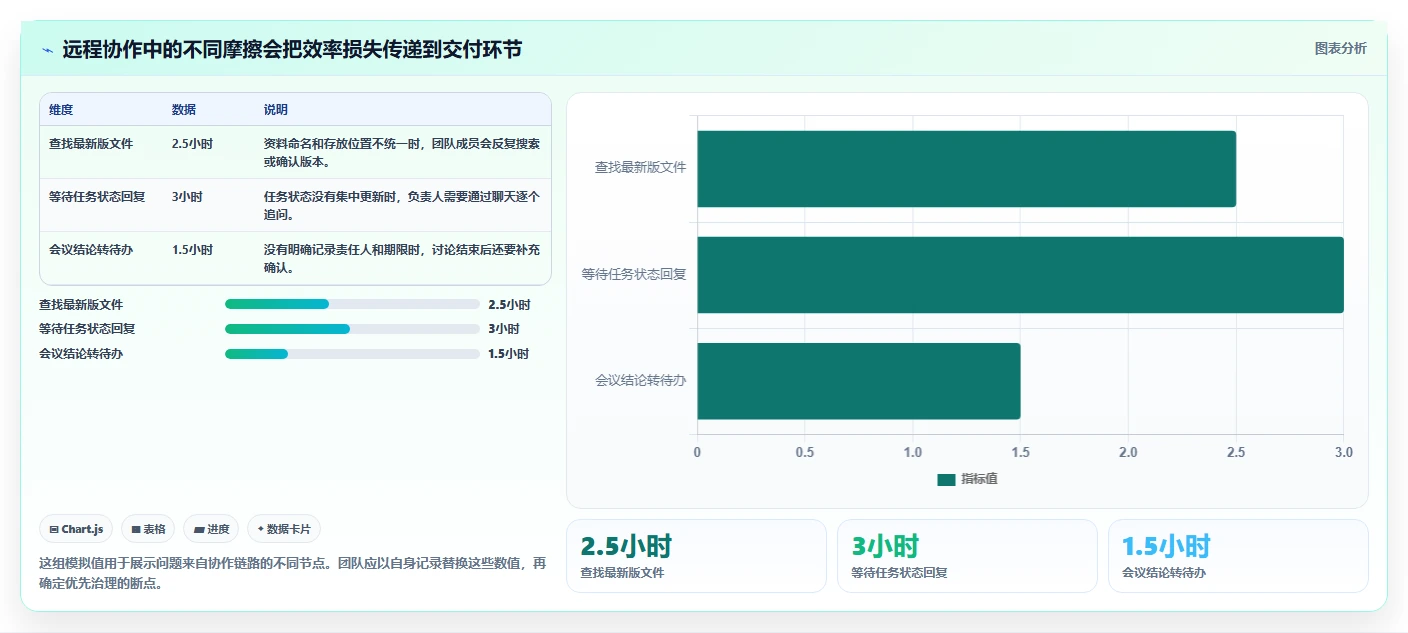Click the 查找最新版文件 progress bar

(352, 304)
